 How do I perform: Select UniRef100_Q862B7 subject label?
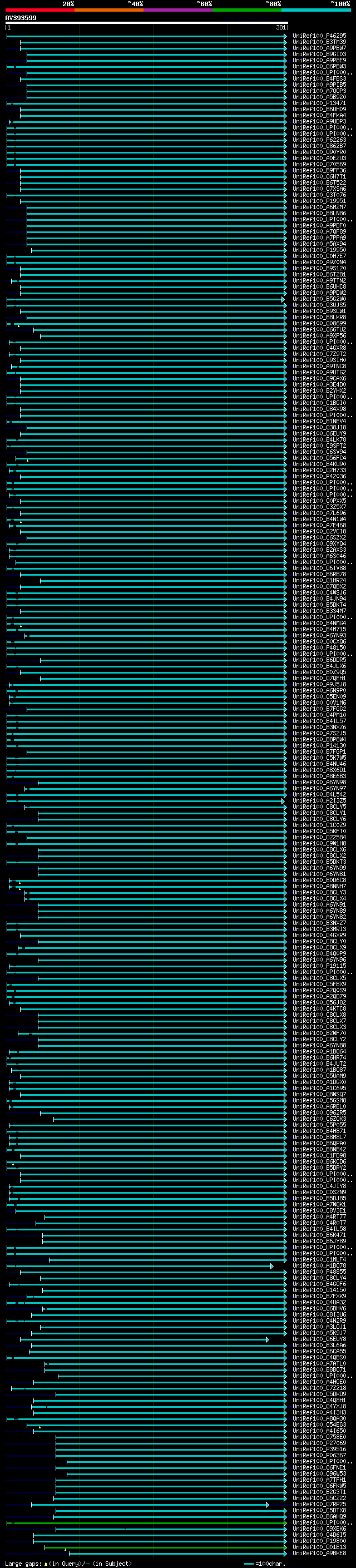point(319,146)
